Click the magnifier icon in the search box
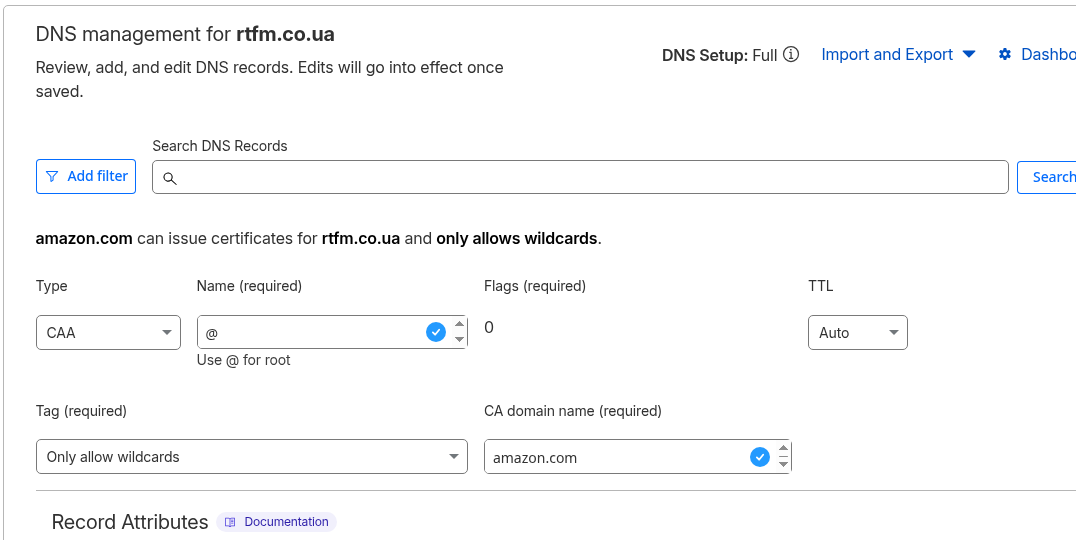1076x540 pixels. tap(170, 178)
